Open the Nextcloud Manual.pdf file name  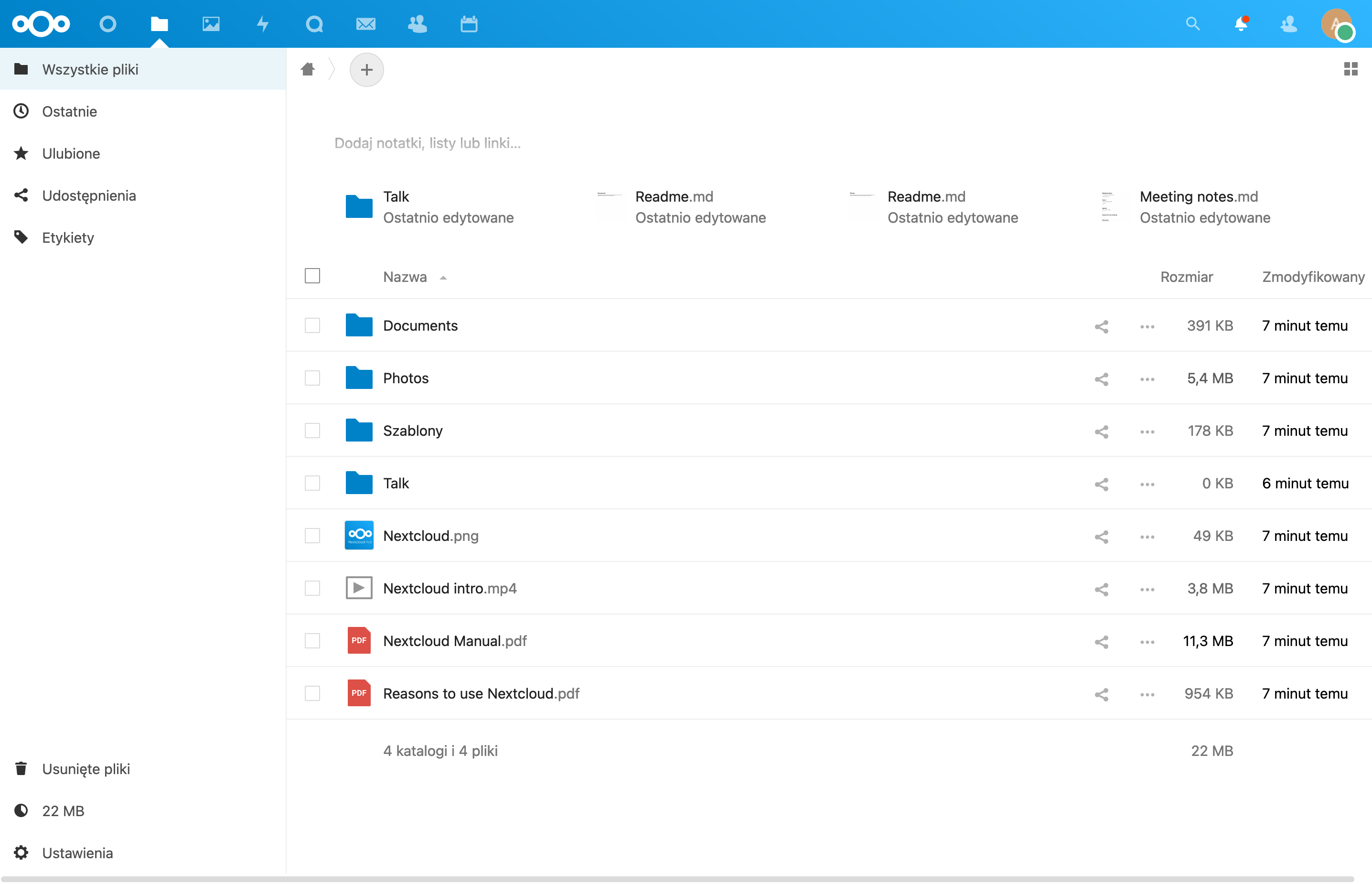[454, 641]
